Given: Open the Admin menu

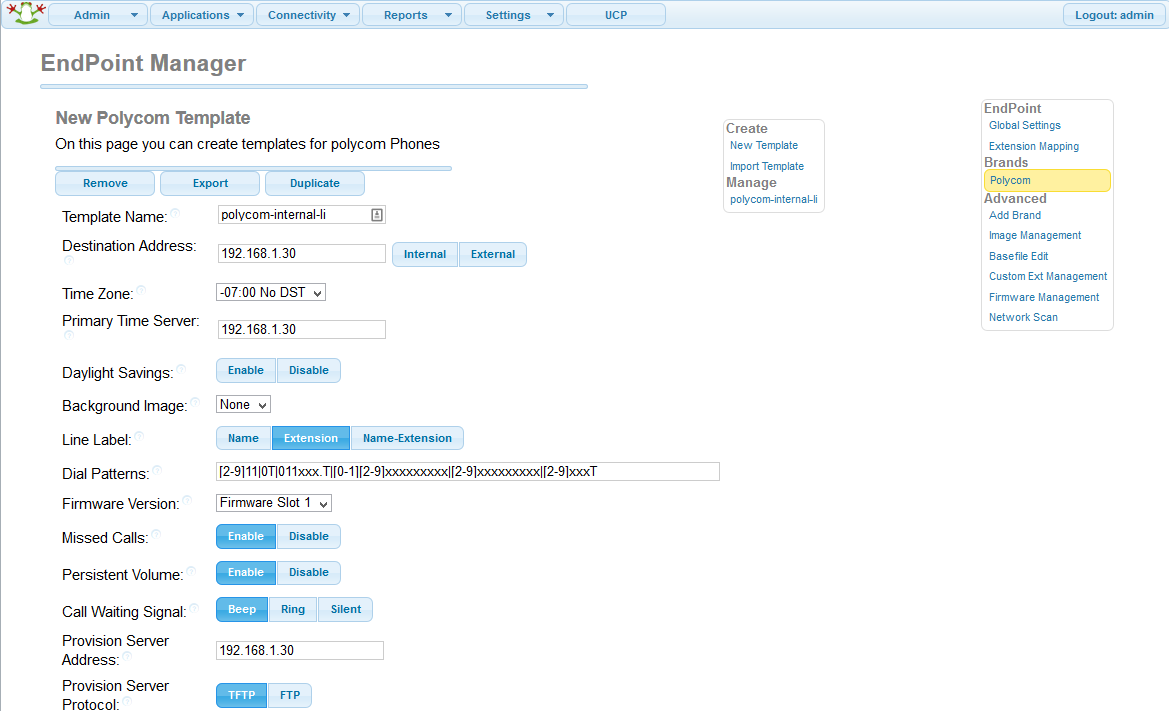Looking at the screenshot, I should [x=98, y=15].
